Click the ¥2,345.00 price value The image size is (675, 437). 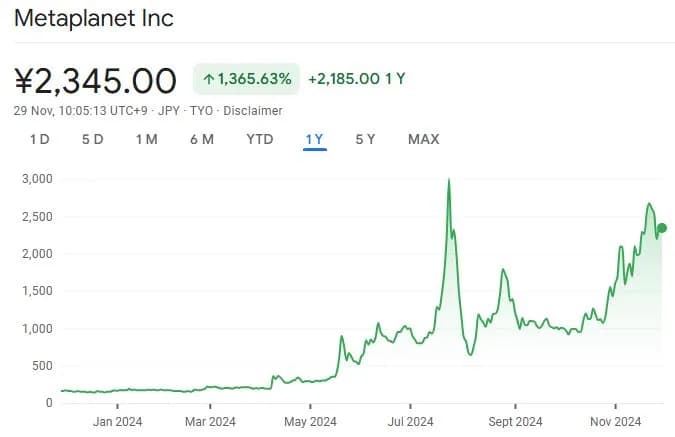click(x=96, y=79)
